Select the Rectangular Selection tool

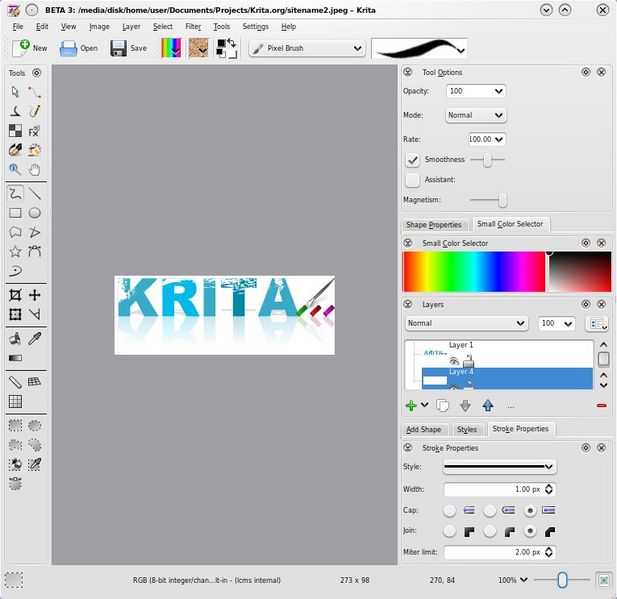[x=15, y=425]
